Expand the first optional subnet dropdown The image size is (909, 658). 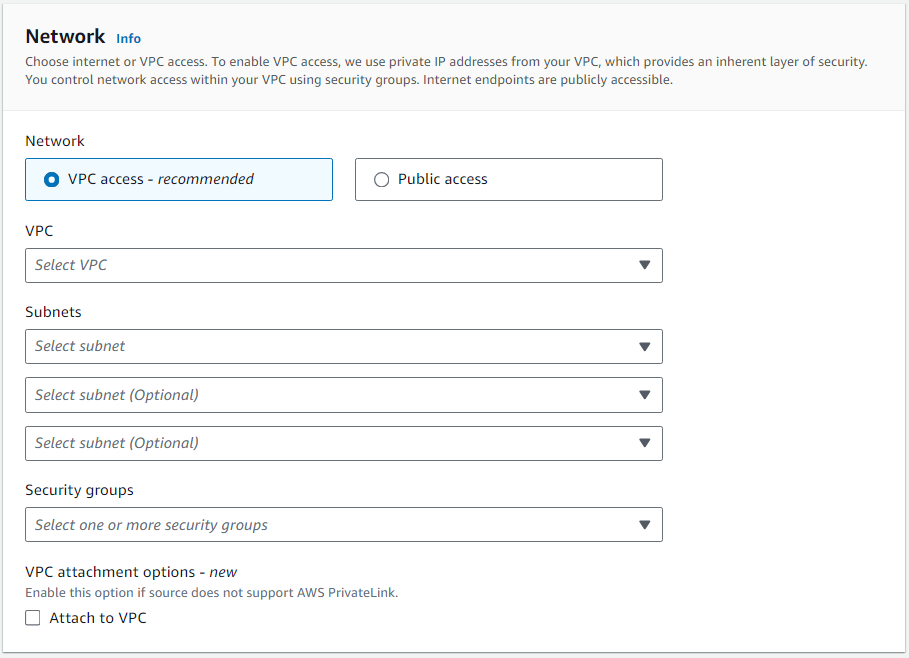pyautogui.click(x=330, y=395)
